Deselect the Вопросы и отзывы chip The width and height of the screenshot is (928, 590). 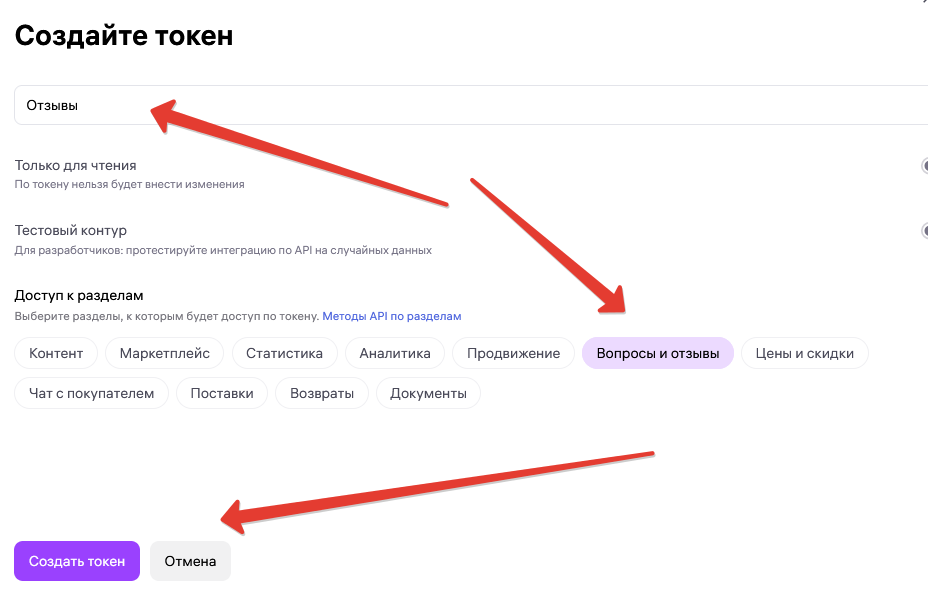[658, 353]
